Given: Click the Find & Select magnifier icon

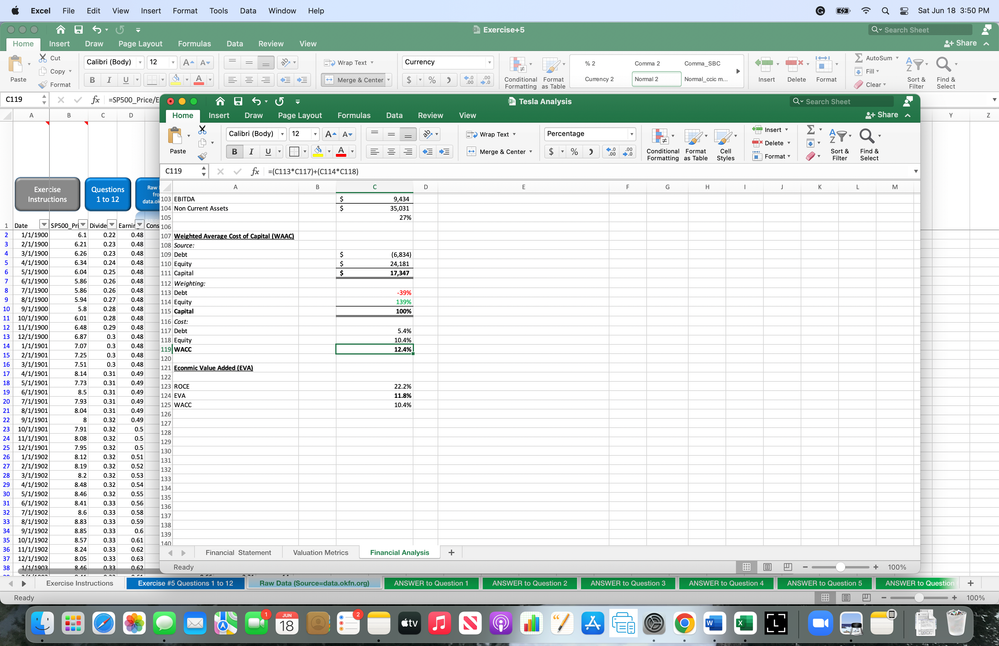Looking at the screenshot, I should [866, 136].
